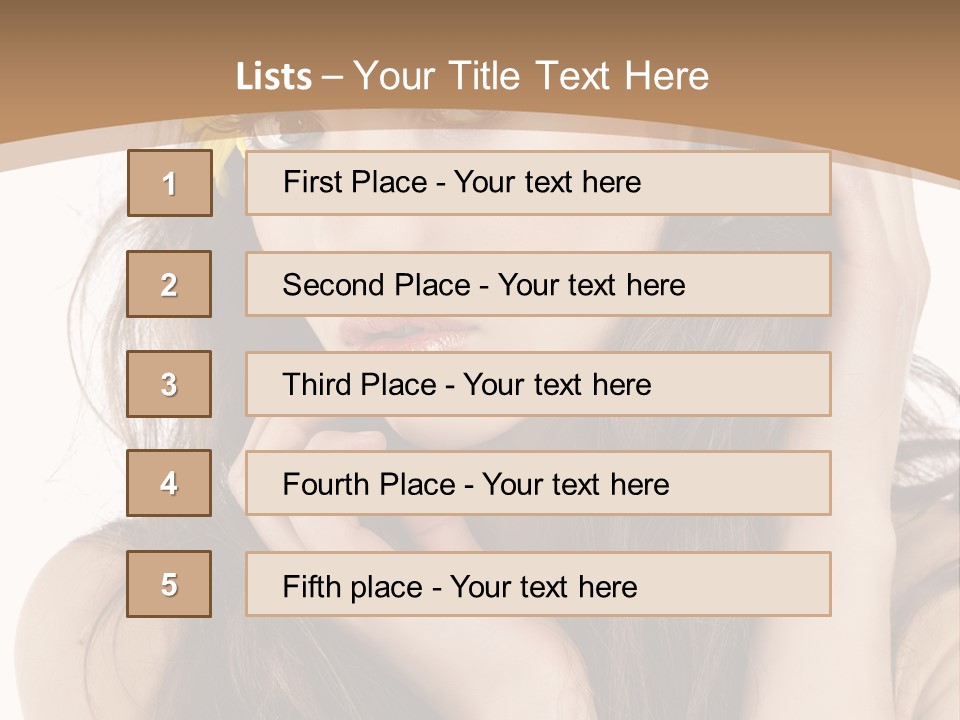Click the words 'Your text here' in Second Place bar
Screen dimensions: 960x720
591,285
